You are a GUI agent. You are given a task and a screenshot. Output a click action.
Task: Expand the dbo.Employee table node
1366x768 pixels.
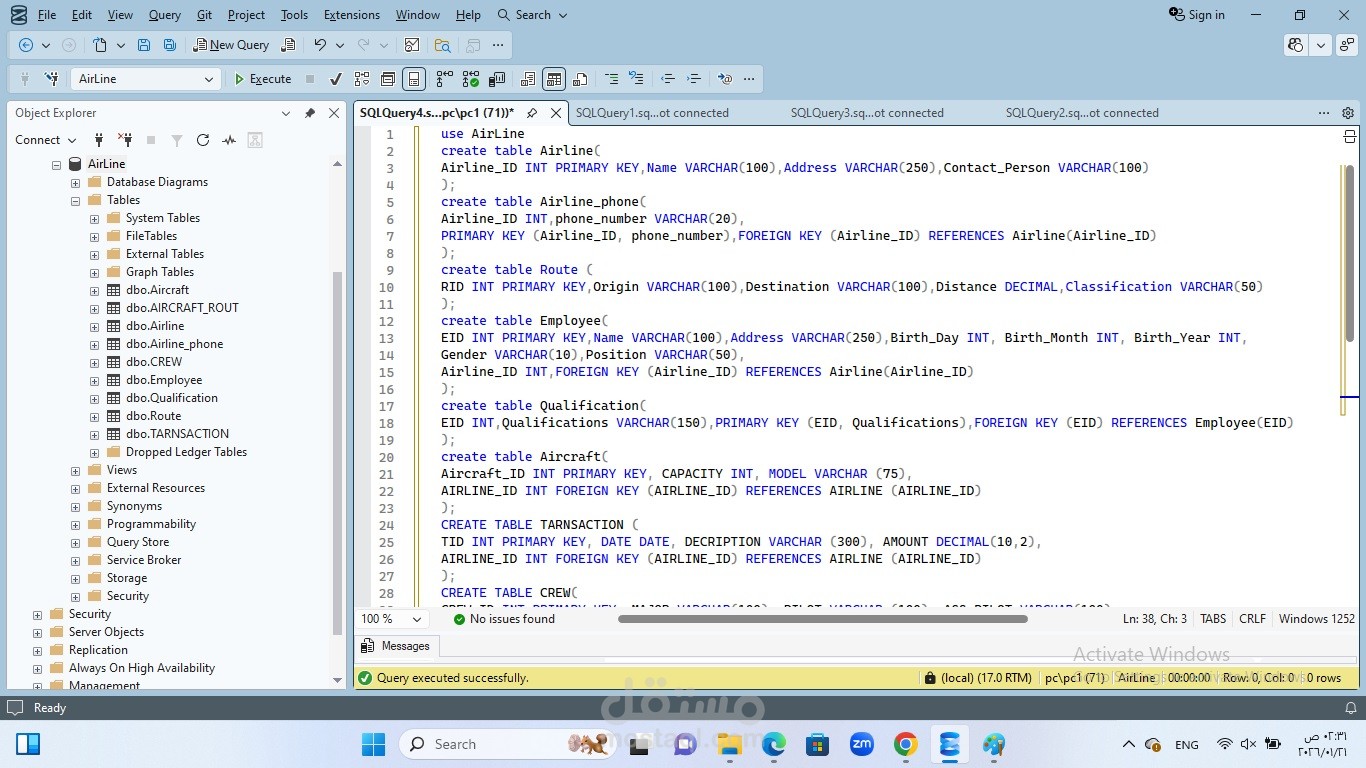pyautogui.click(x=94, y=380)
